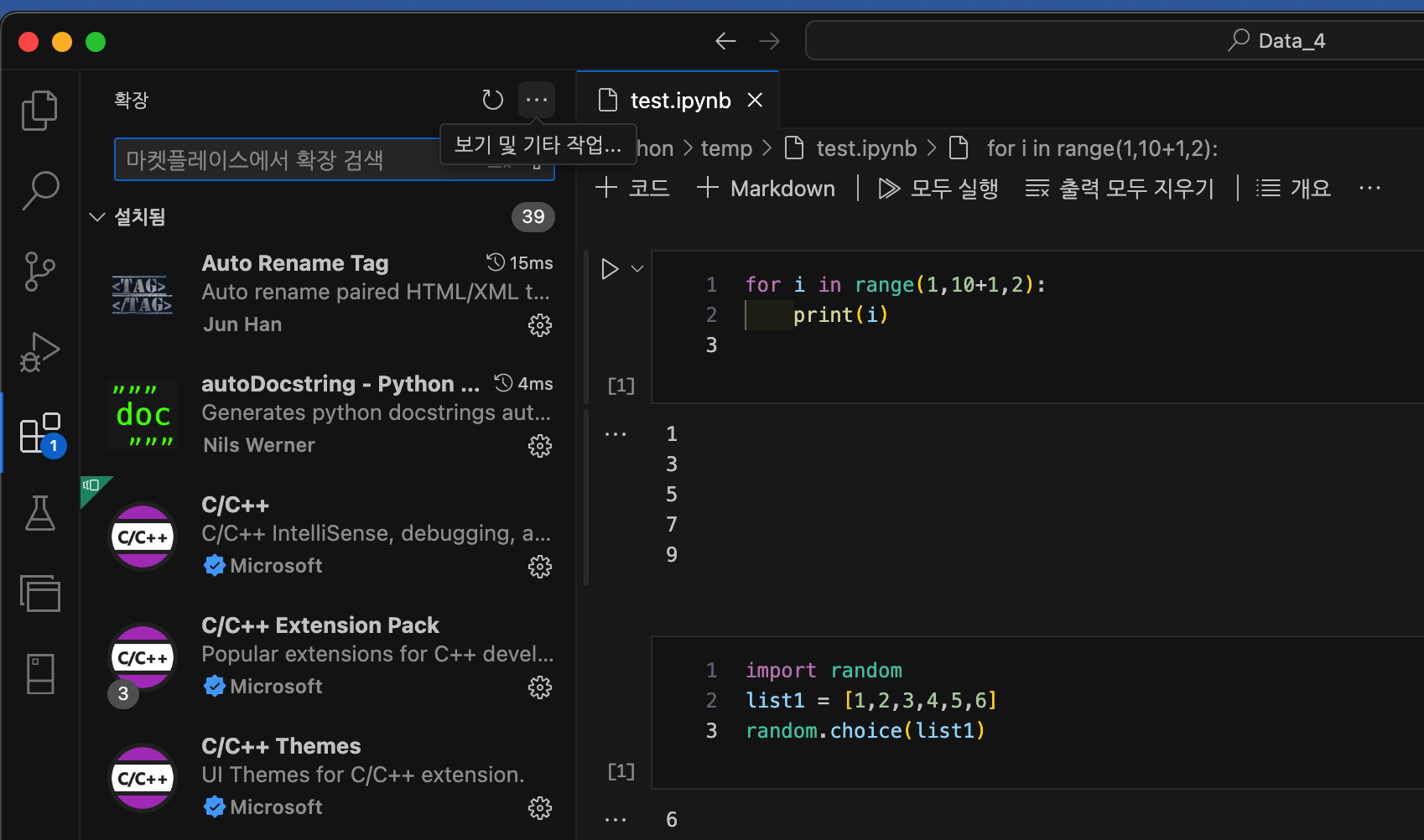Viewport: 1424px width, 840px height.
Task: Open settings gear for C/C++ Themes
Action: (540, 808)
